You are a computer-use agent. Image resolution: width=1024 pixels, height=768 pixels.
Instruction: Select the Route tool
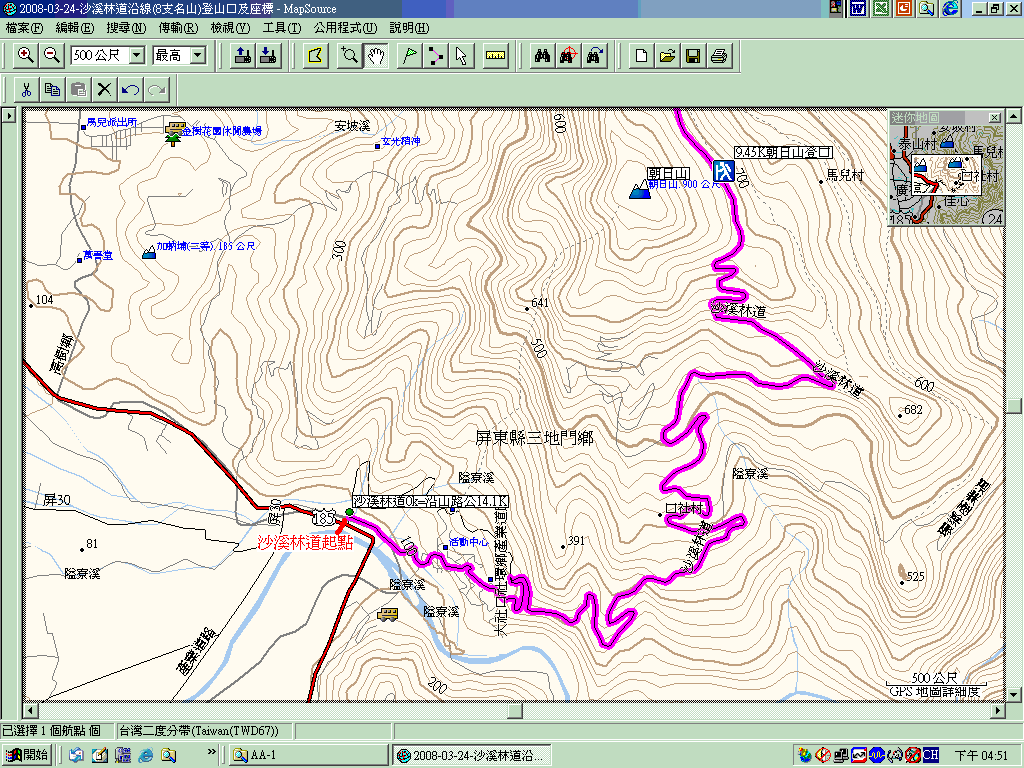[435, 56]
